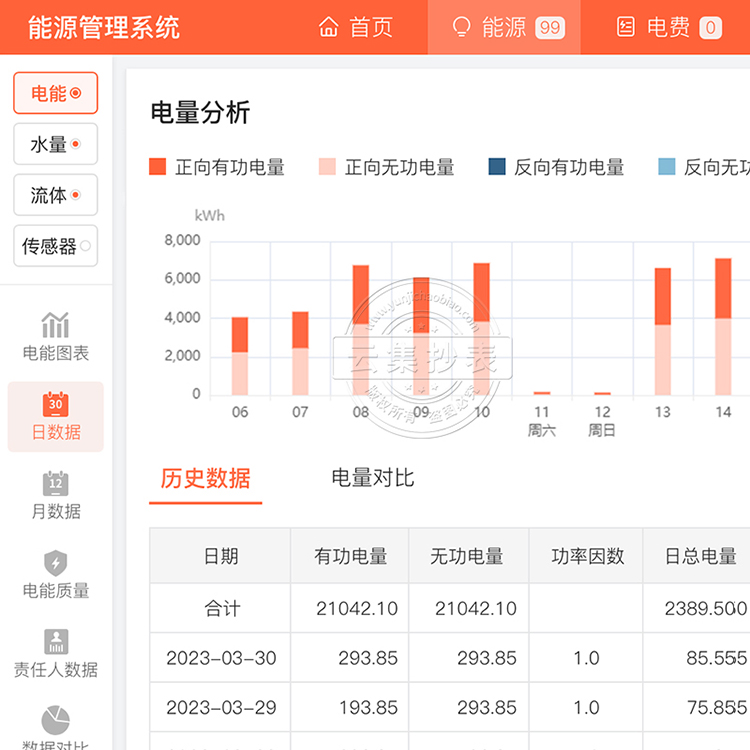
Task: Click the 电费 bill icon
Action: (x=626, y=27)
